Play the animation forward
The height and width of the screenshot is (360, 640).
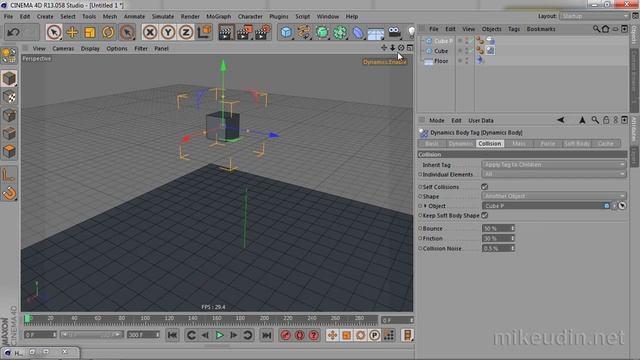[x=219, y=335]
